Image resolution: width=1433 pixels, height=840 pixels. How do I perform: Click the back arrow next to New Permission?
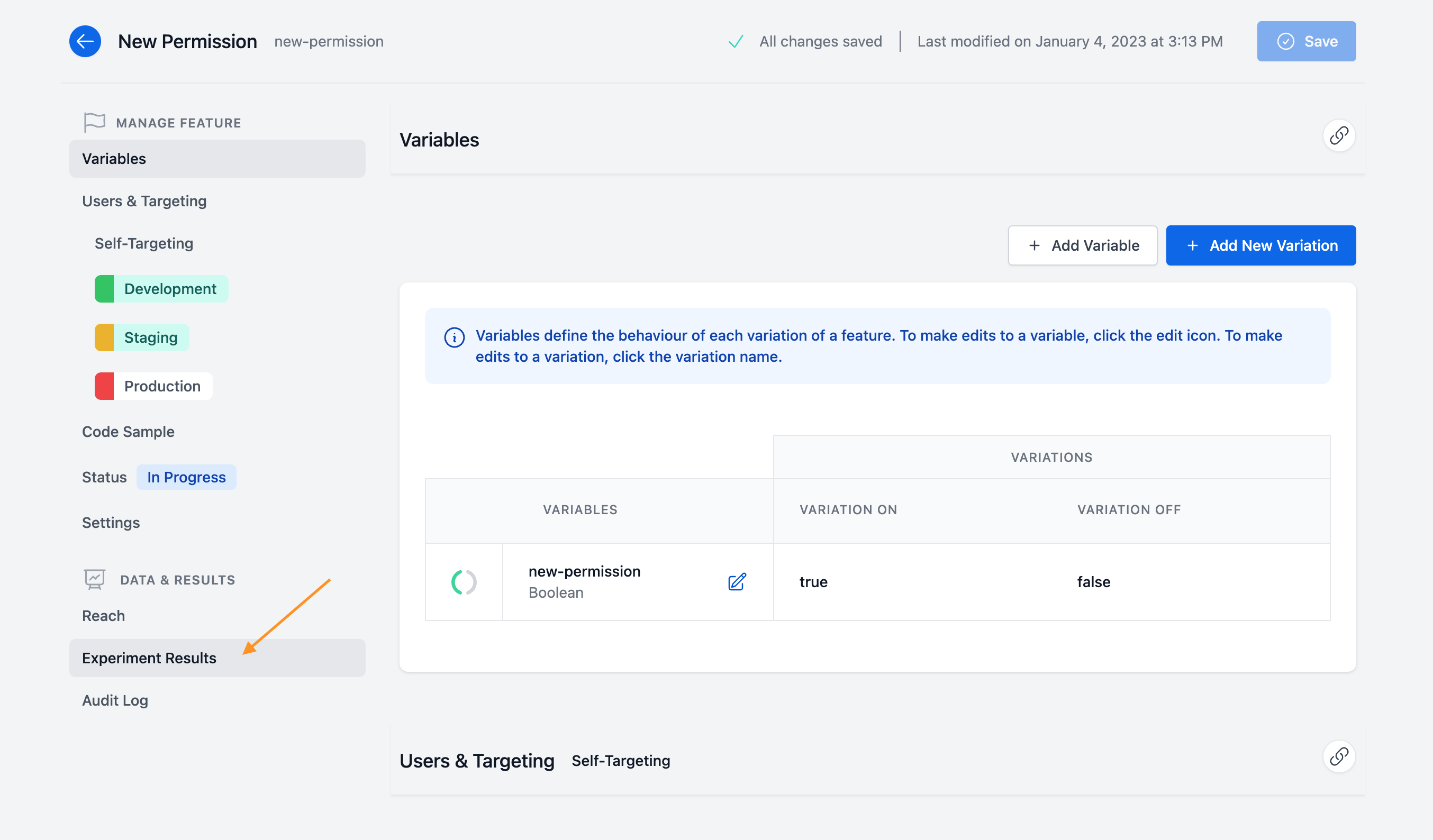coord(85,41)
